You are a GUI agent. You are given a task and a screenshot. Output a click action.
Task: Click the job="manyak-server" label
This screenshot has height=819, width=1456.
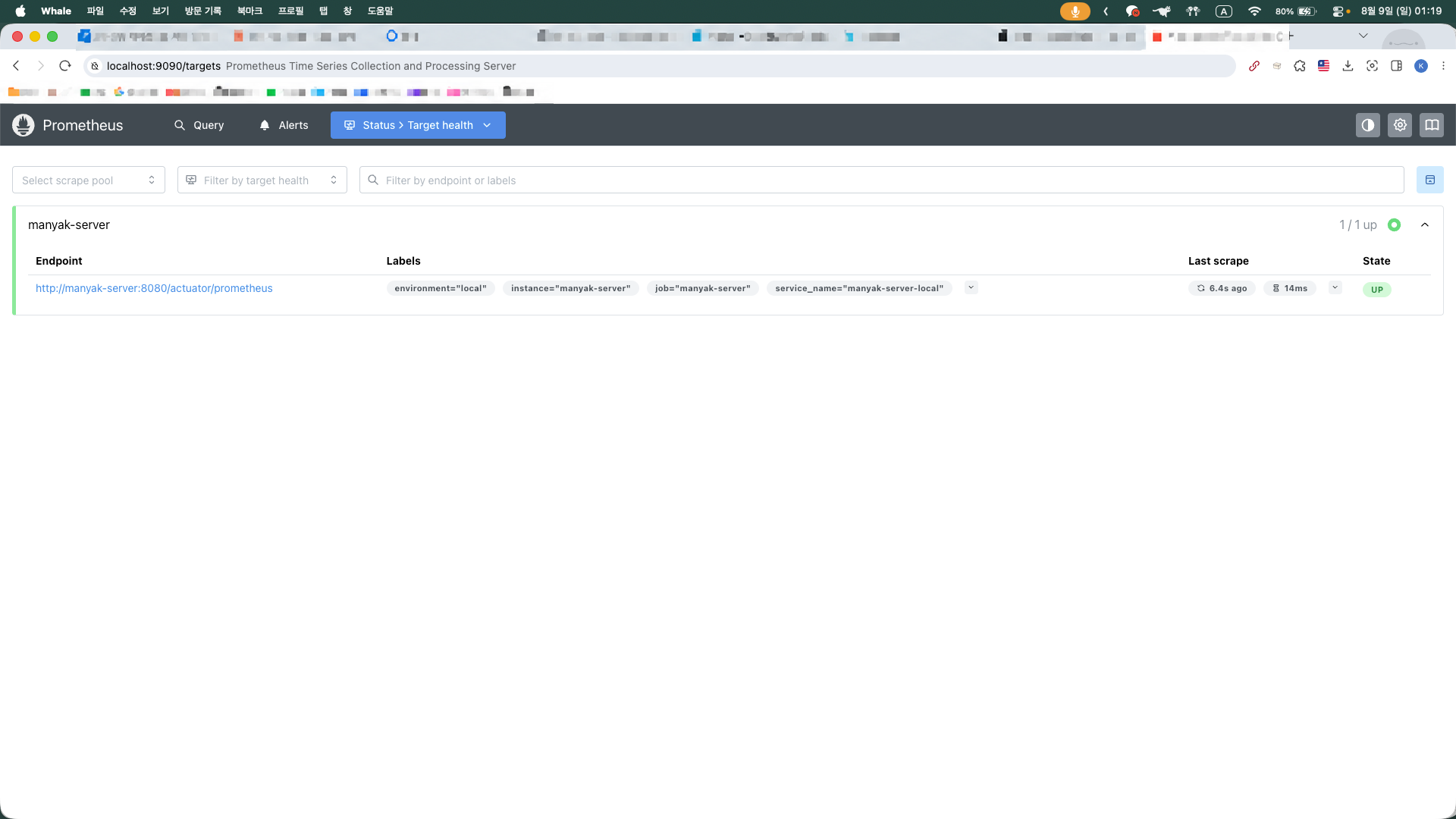coord(703,288)
